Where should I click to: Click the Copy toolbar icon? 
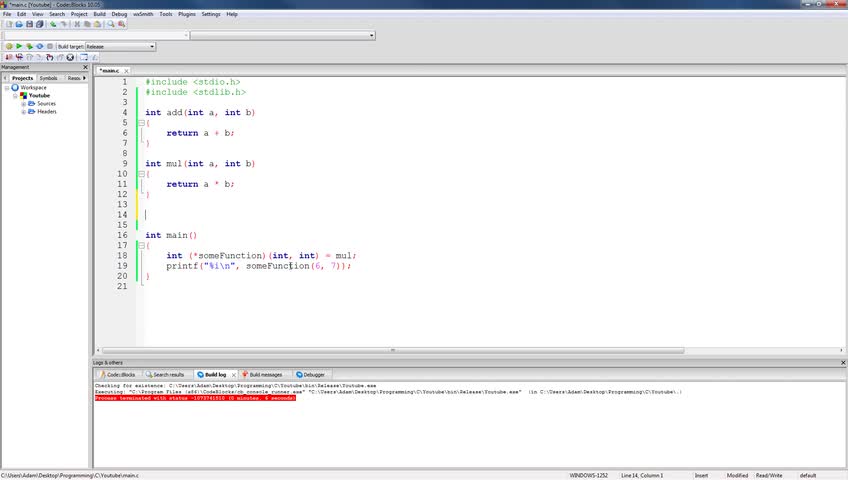[87, 24]
